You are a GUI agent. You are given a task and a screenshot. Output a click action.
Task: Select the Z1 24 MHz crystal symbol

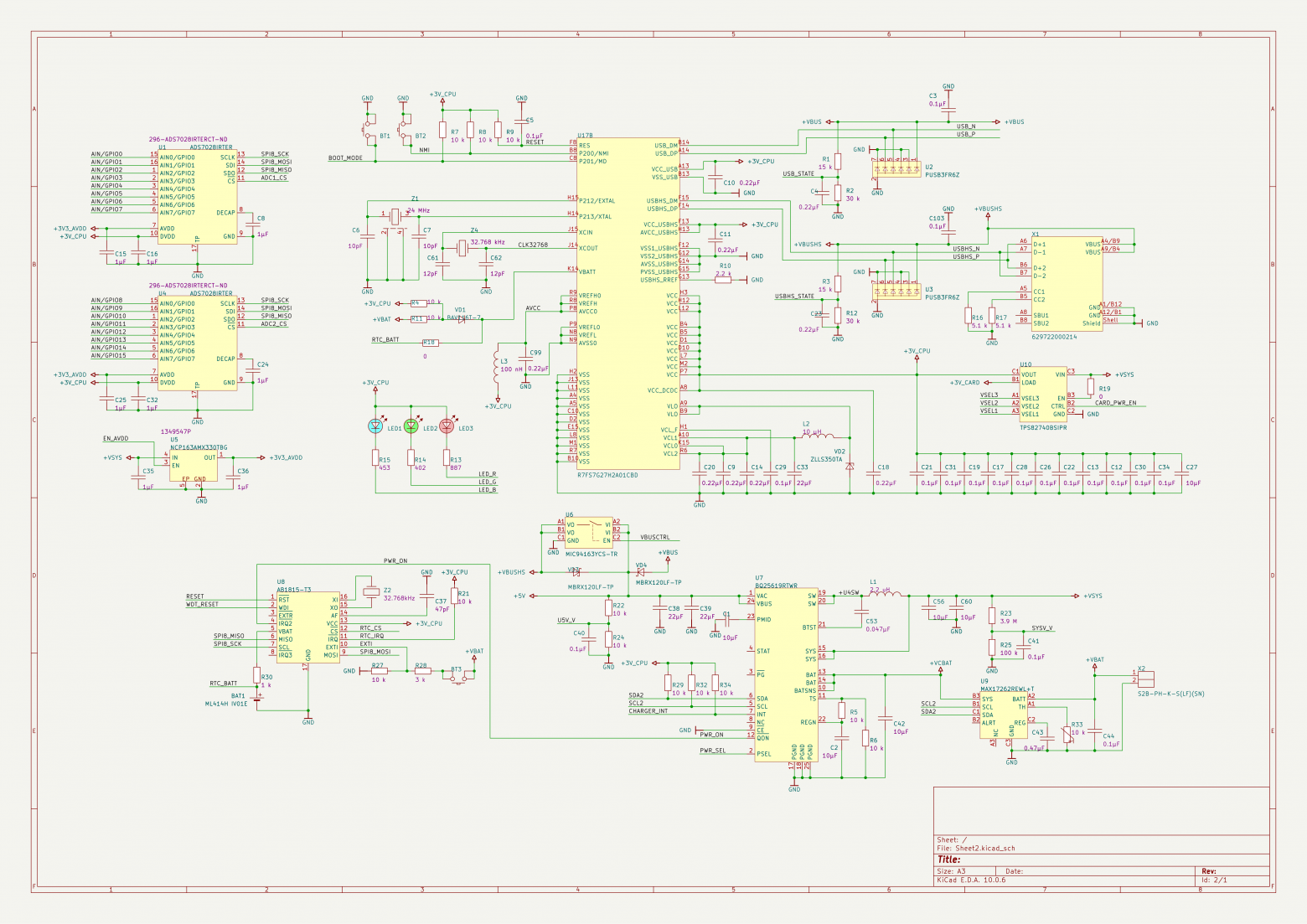click(395, 217)
